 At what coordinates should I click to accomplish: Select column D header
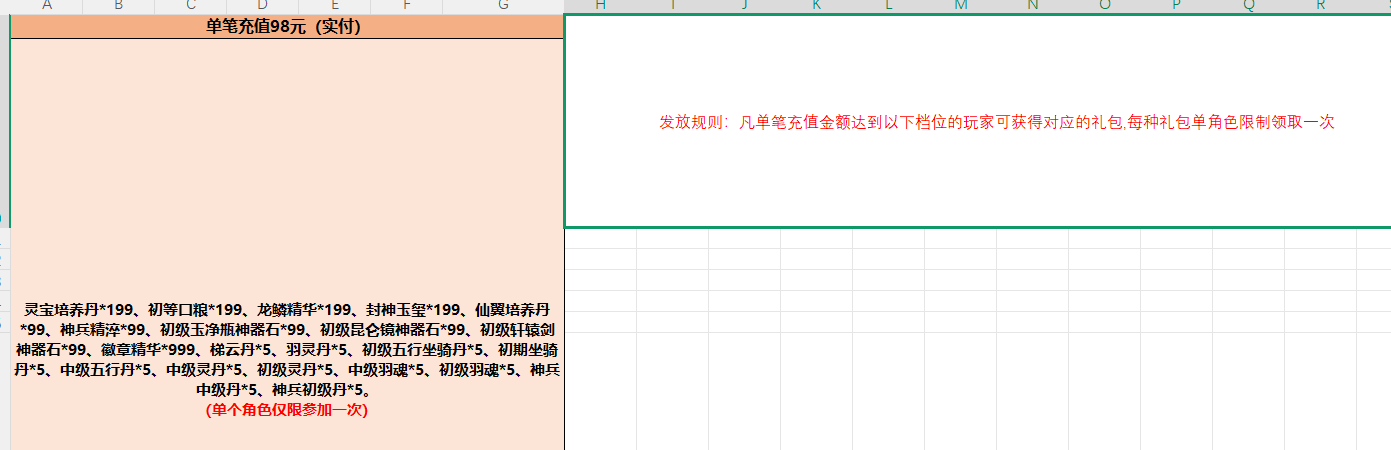click(263, 6)
